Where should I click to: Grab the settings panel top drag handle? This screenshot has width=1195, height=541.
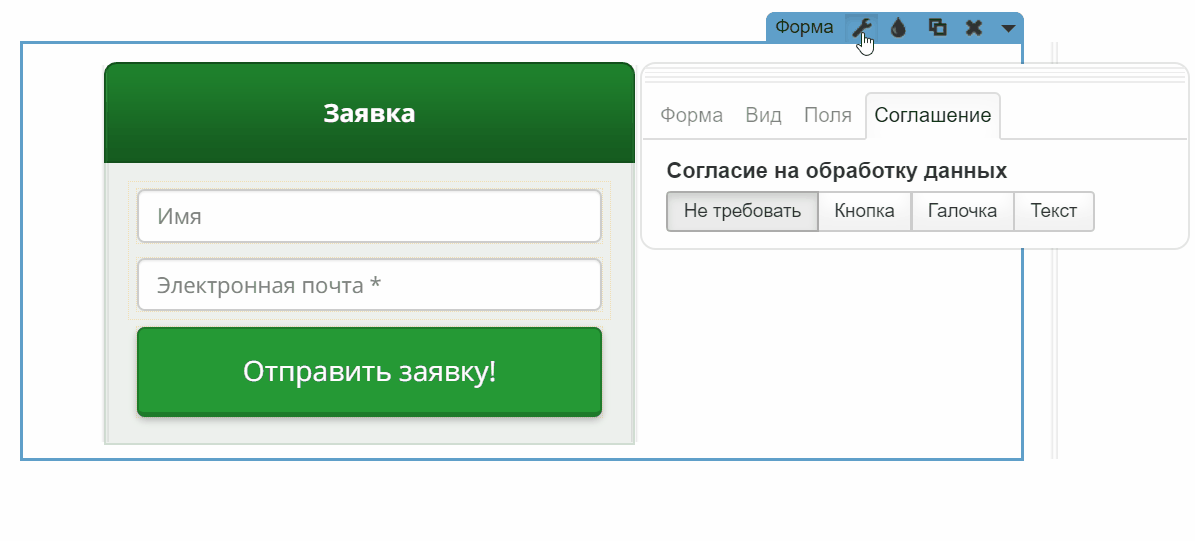coord(914,72)
